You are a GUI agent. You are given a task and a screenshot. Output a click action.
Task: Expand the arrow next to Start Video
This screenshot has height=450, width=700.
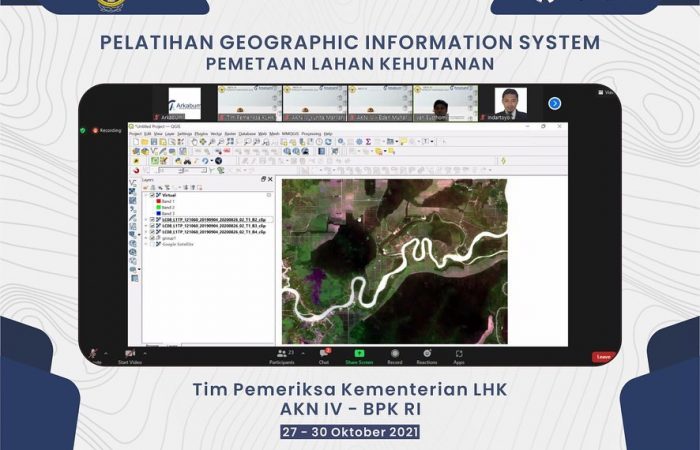pos(146,354)
